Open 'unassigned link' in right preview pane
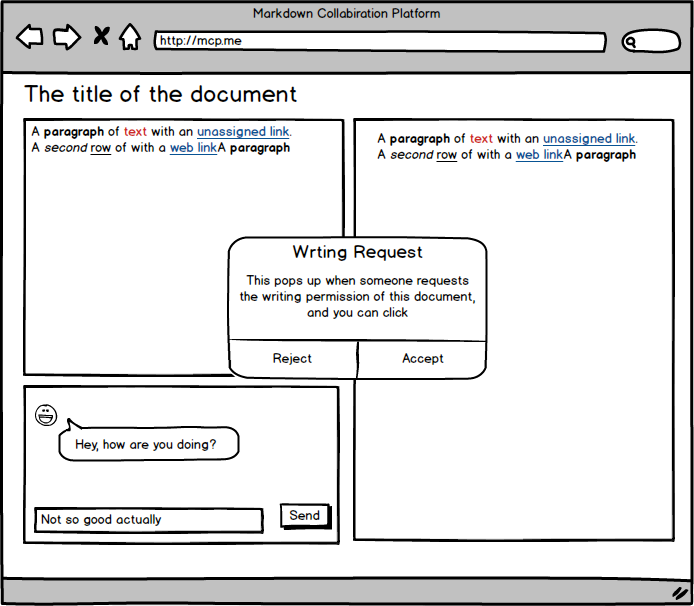Image resolution: width=694 pixels, height=606 pixels. tap(589, 139)
